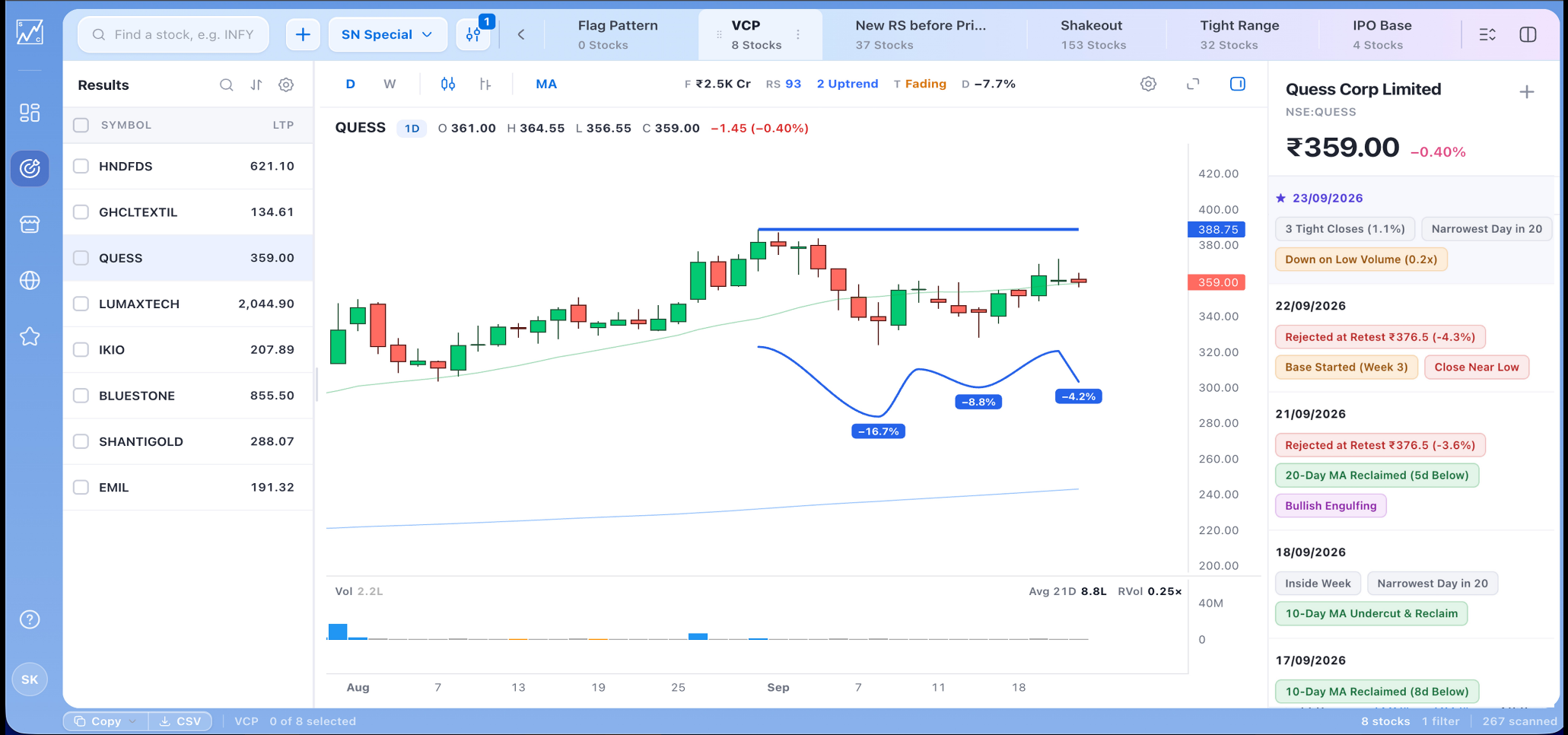Select the EMIL row in results

[x=188, y=487]
